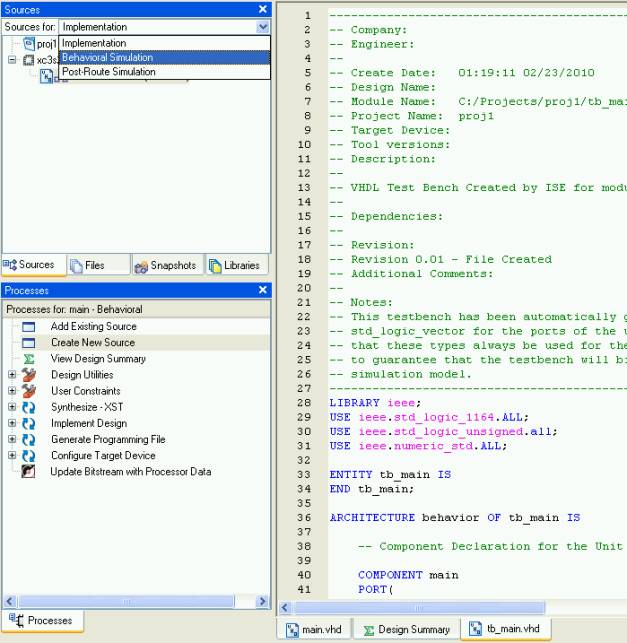Image resolution: width=627 pixels, height=643 pixels.
Task: Select Synthesize - XST process label
Action: point(87,407)
